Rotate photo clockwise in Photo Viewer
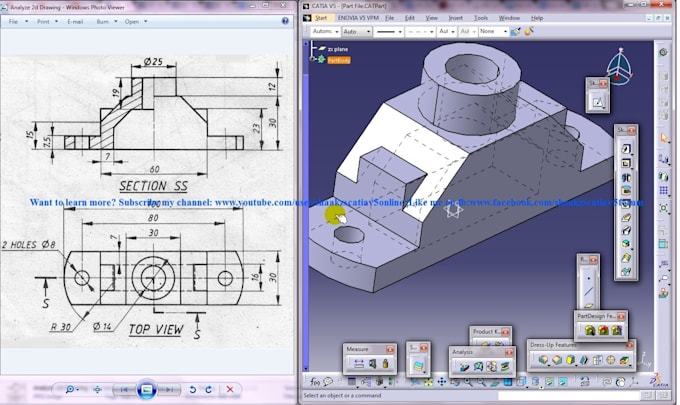This screenshot has width=680, height=405. 208,389
